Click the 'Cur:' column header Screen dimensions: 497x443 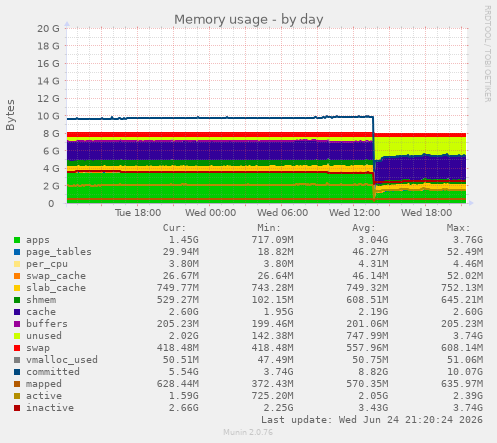click(174, 228)
